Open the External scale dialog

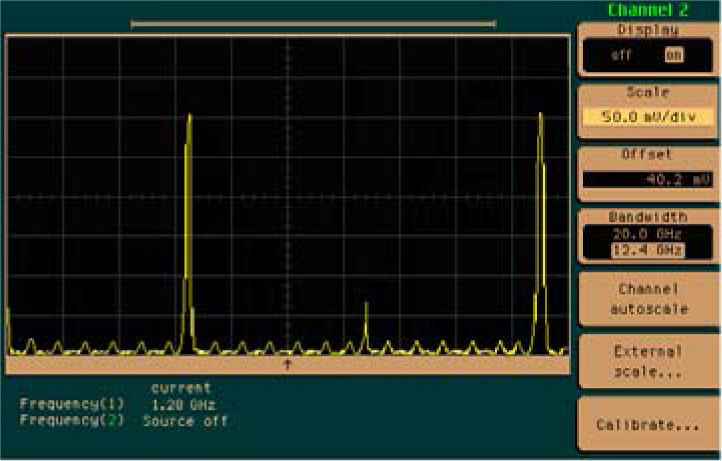(x=649, y=361)
